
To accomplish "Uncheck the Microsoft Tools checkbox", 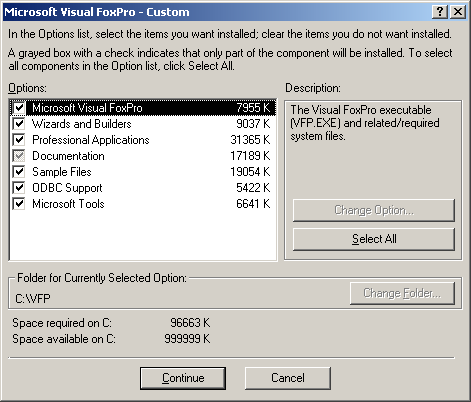I will pyautogui.click(x=19, y=204).
